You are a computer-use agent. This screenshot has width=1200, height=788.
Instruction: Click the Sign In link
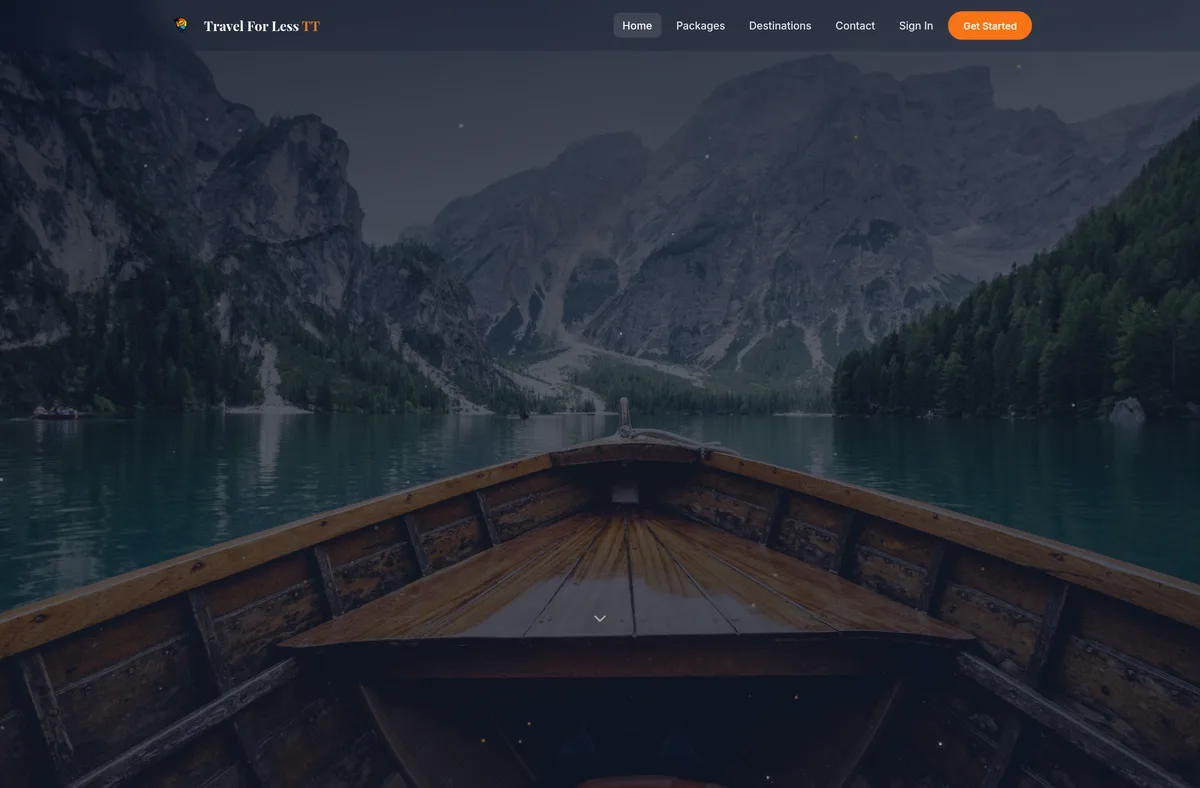tap(916, 26)
